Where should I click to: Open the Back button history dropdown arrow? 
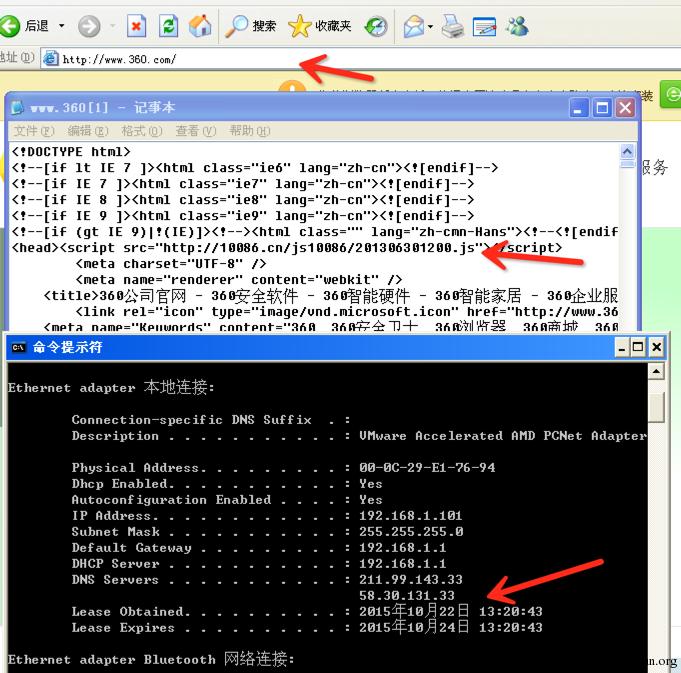click(62, 26)
